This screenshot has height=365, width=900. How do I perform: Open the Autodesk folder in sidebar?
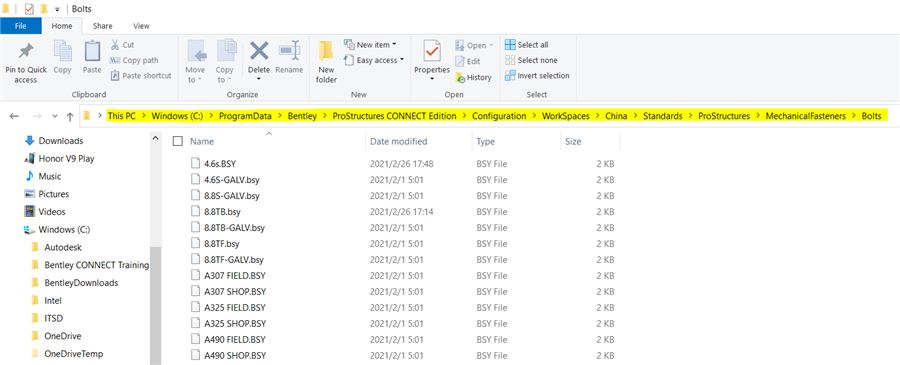coord(63,247)
